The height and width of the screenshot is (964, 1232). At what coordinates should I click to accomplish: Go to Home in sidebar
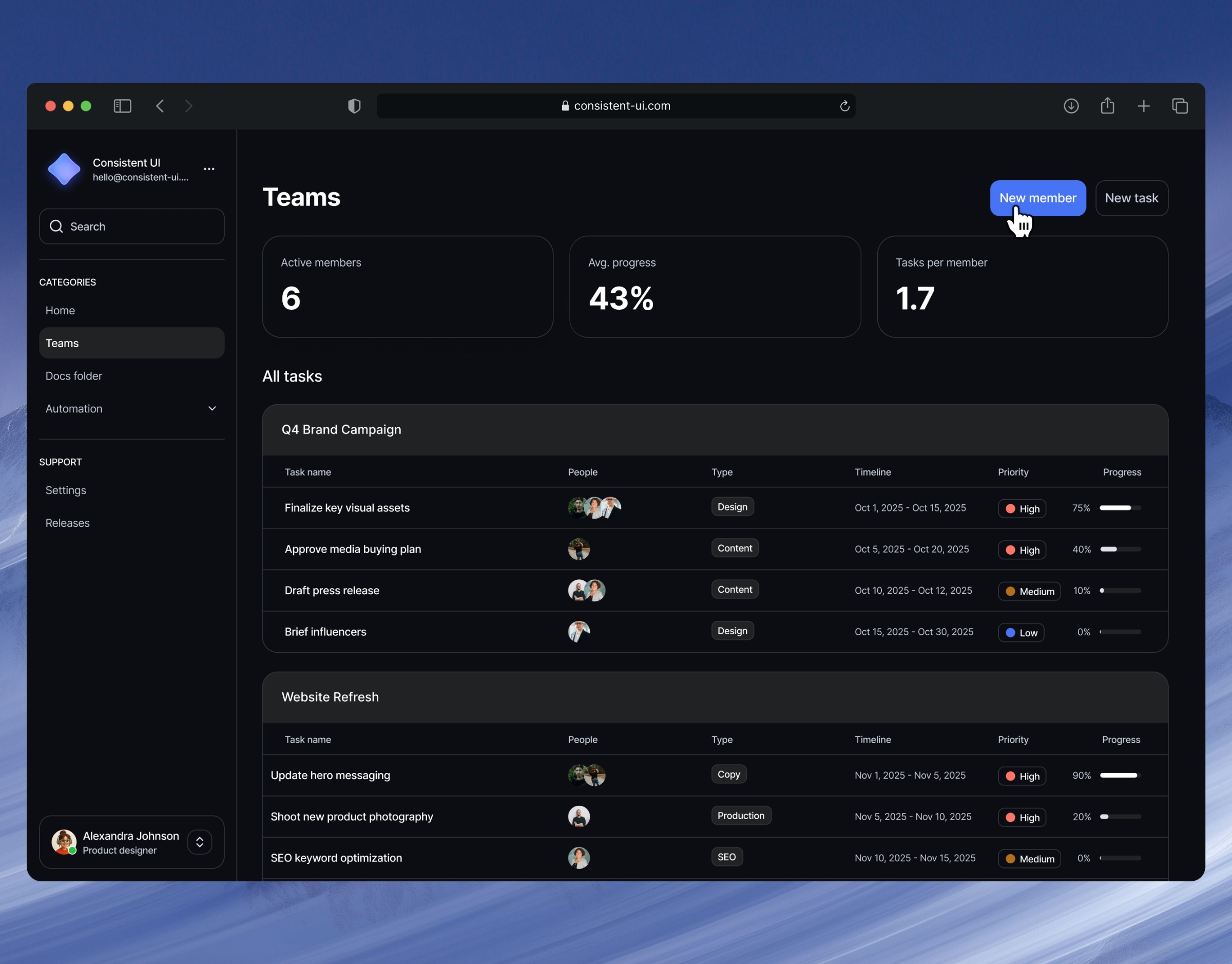(x=61, y=310)
